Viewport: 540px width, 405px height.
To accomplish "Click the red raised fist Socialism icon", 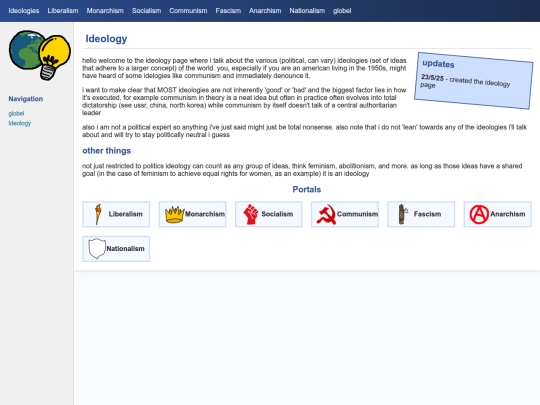I will pos(251,214).
